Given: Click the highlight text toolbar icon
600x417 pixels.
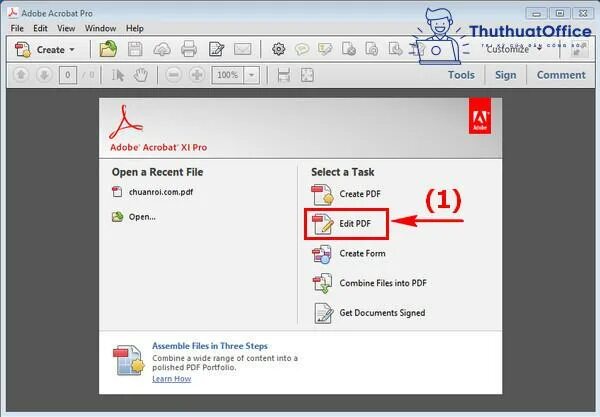Looking at the screenshot, I should tap(325, 49).
